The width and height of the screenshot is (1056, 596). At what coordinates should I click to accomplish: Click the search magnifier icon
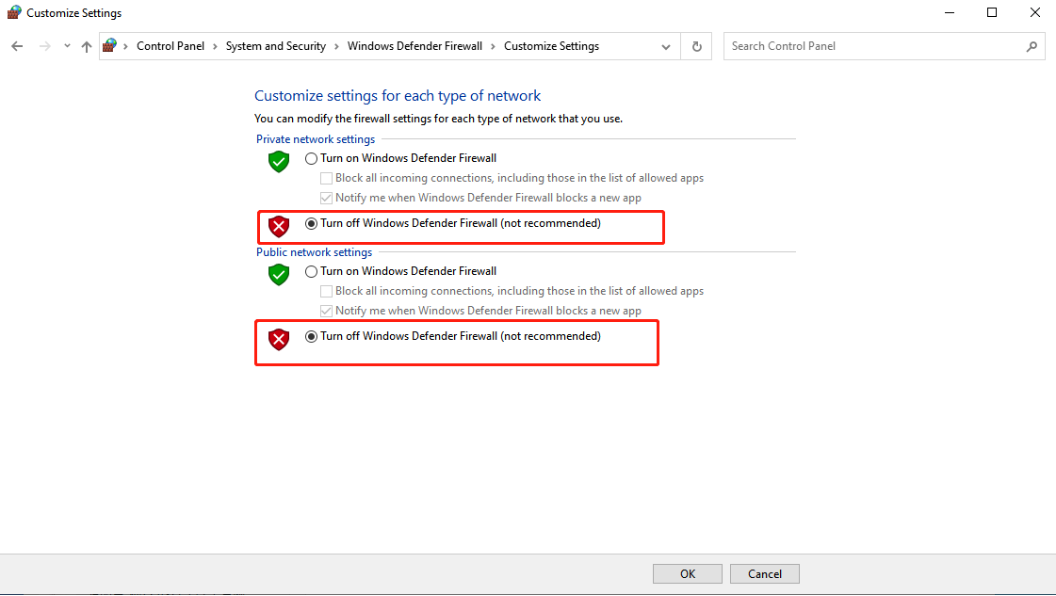[x=1032, y=46]
